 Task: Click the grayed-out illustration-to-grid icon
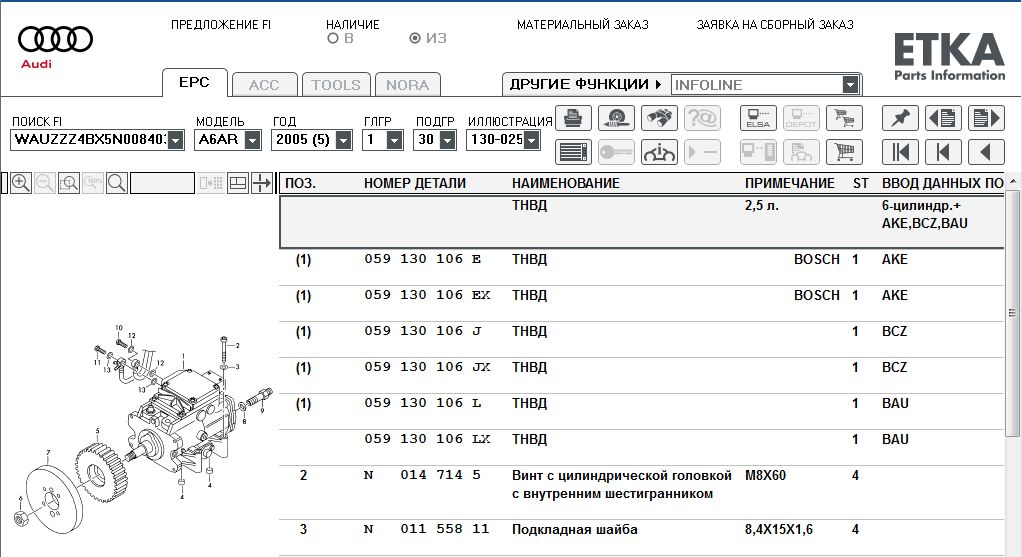click(211, 183)
